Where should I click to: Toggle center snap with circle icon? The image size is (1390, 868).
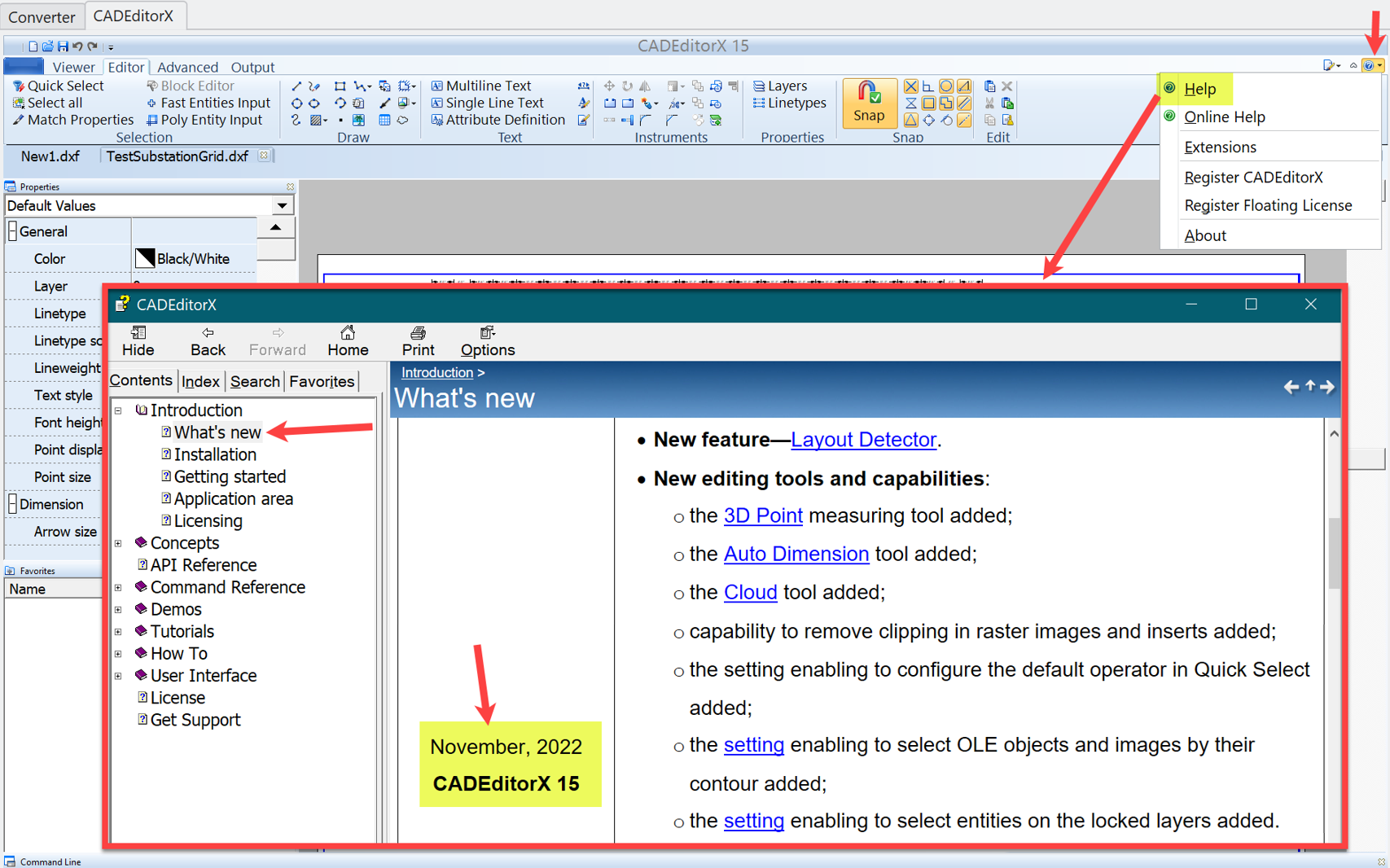tap(945, 86)
